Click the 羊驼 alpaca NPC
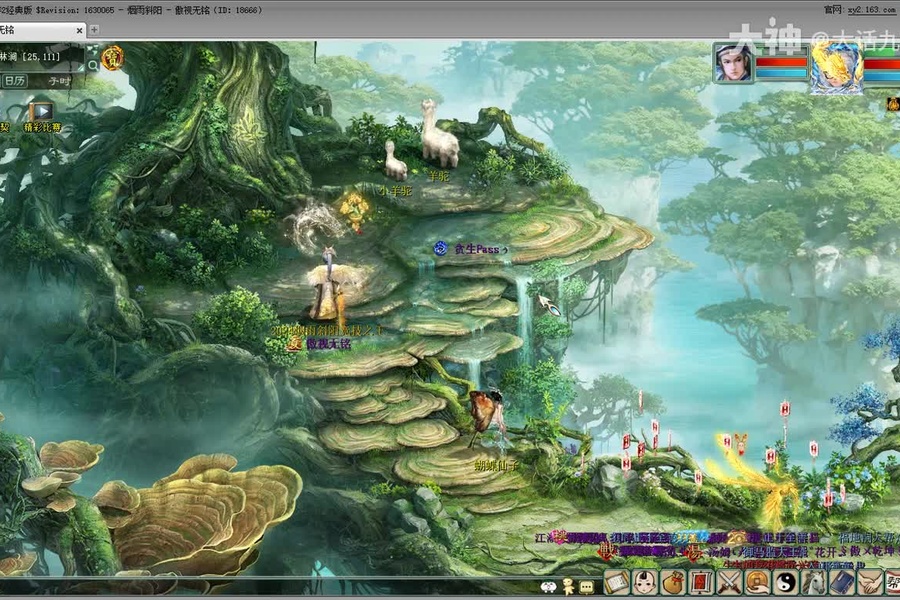The image size is (900, 600). pyautogui.click(x=440, y=134)
